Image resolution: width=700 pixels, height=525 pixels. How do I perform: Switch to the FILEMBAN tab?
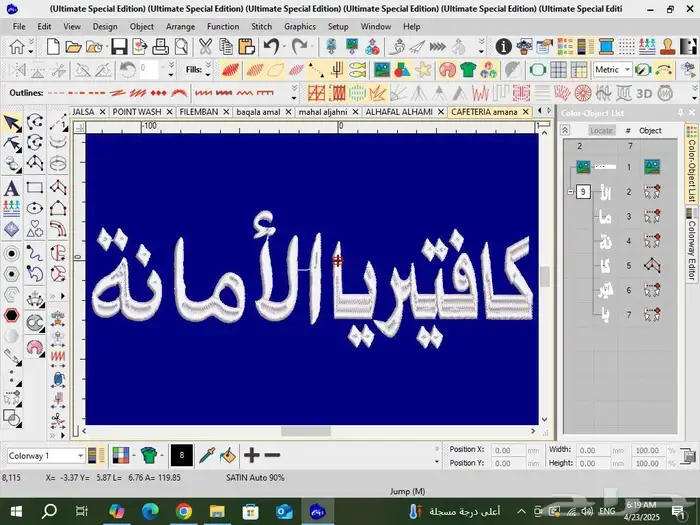coord(199,112)
